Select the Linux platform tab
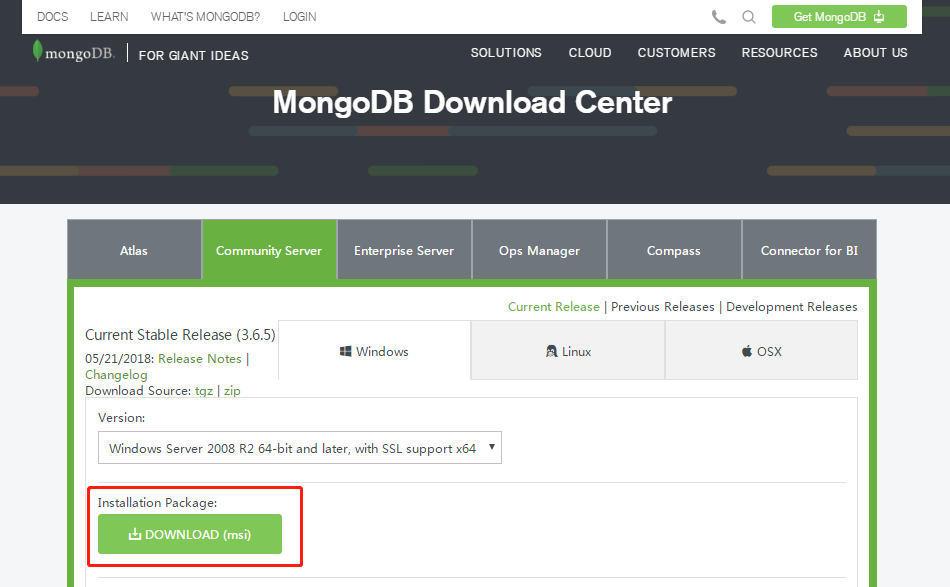 tap(568, 351)
